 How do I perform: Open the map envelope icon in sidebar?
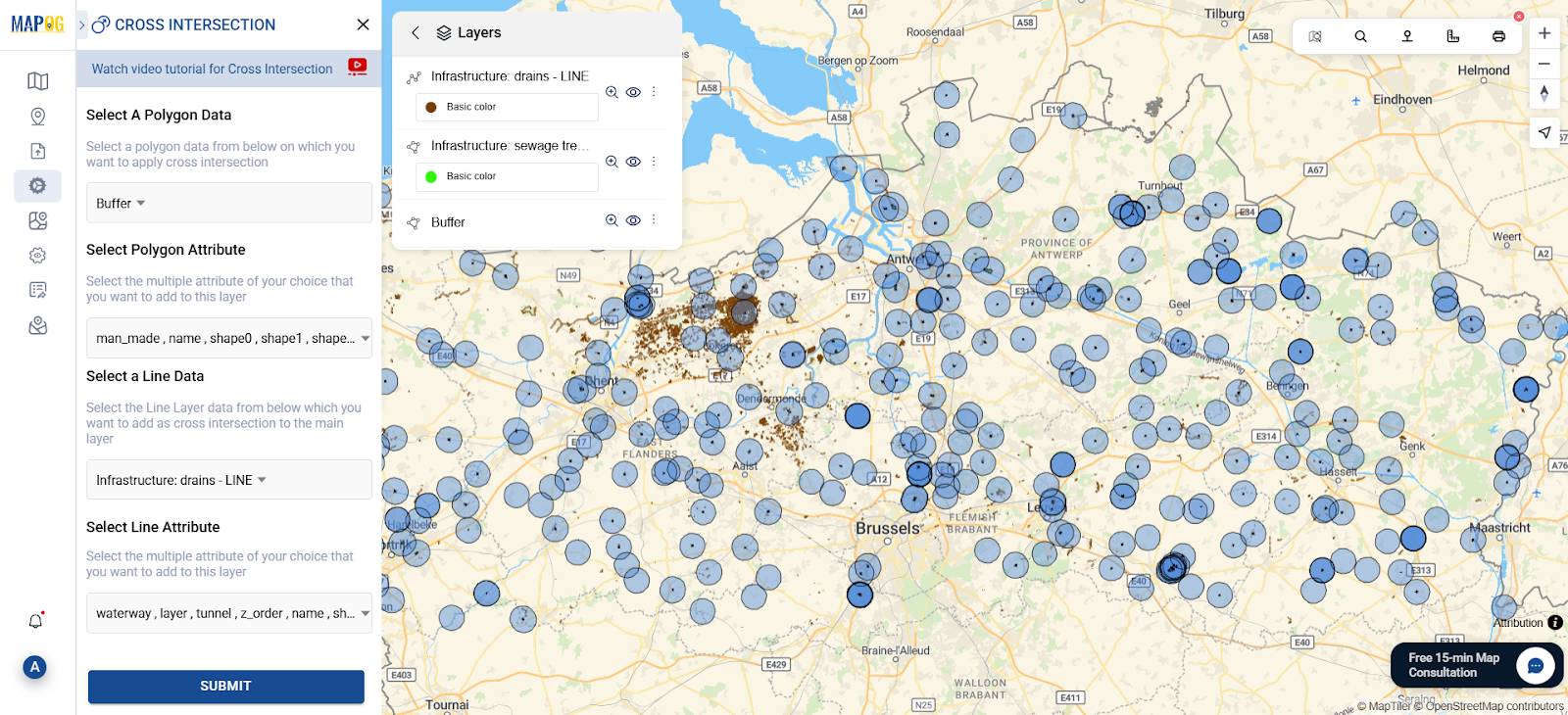[38, 325]
